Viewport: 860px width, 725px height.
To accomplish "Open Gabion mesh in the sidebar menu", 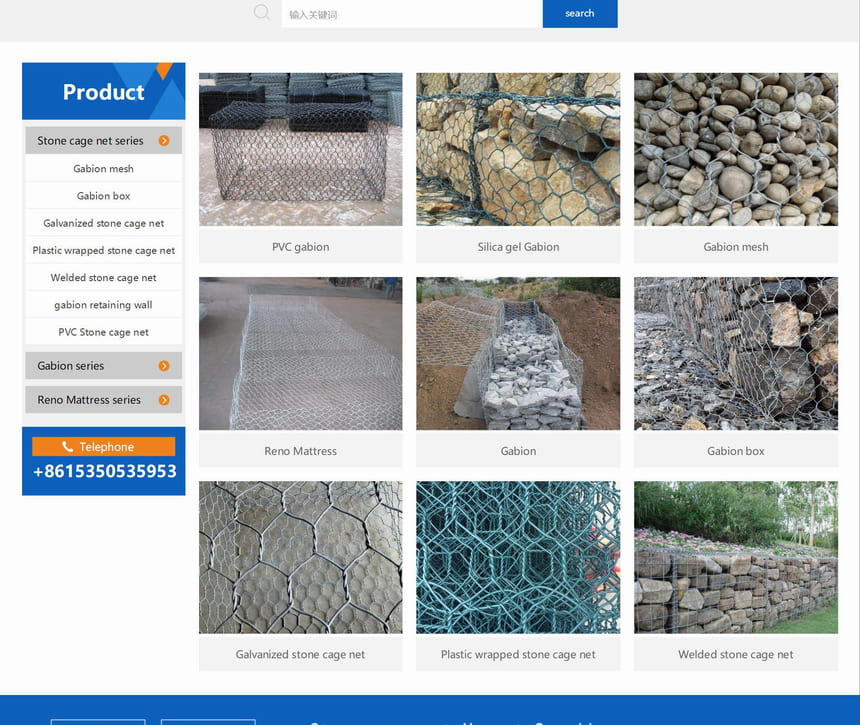I will pos(103,169).
